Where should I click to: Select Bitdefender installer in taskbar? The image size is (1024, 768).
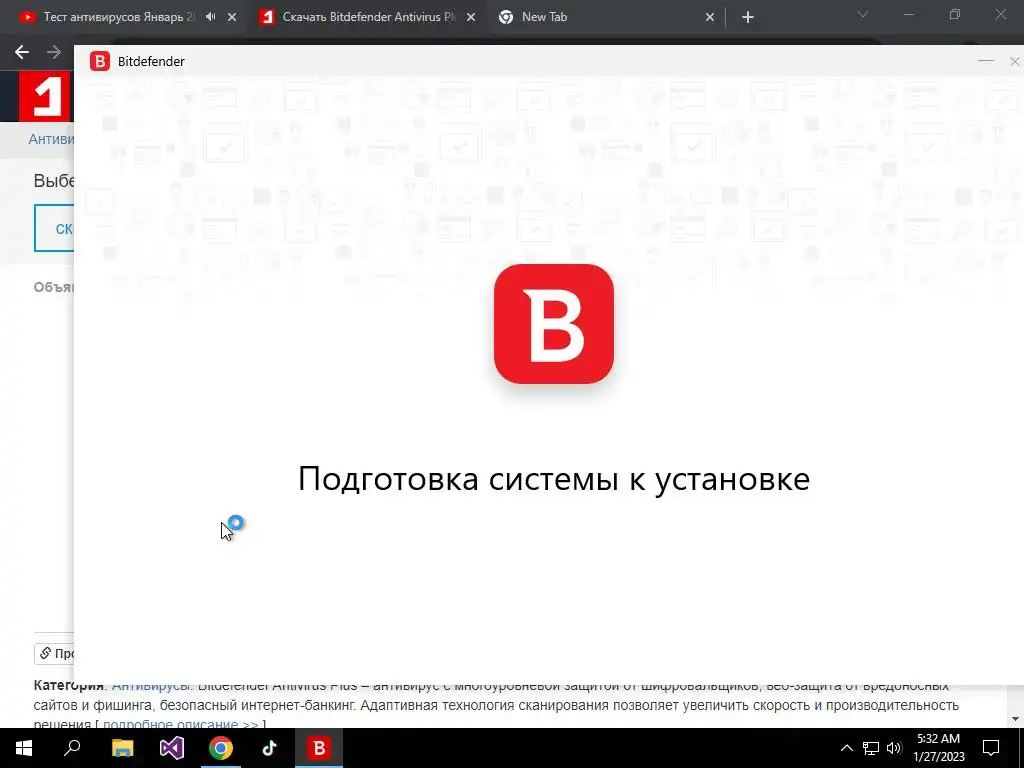coord(319,748)
